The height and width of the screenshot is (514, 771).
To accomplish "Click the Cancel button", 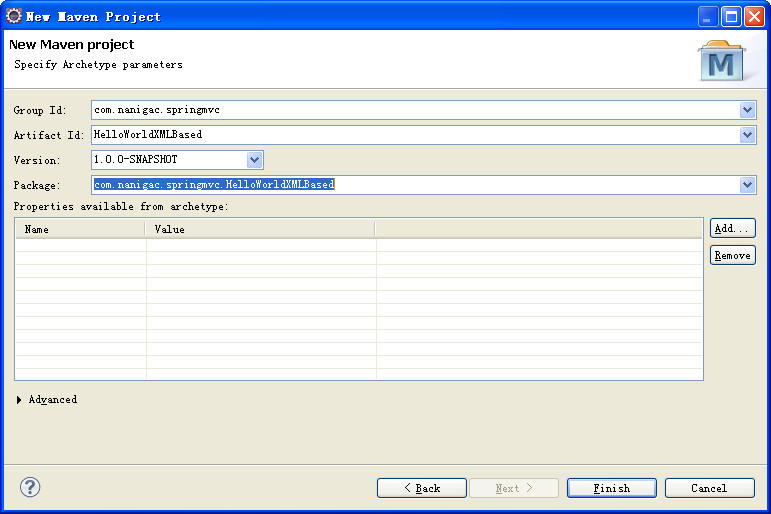I will coord(710,488).
